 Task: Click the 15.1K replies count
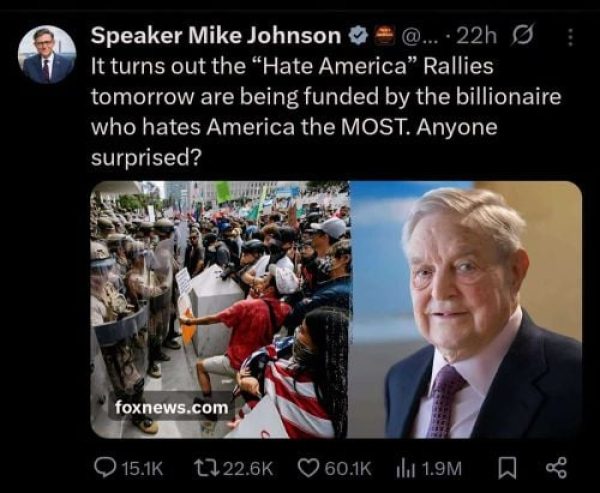point(142,469)
